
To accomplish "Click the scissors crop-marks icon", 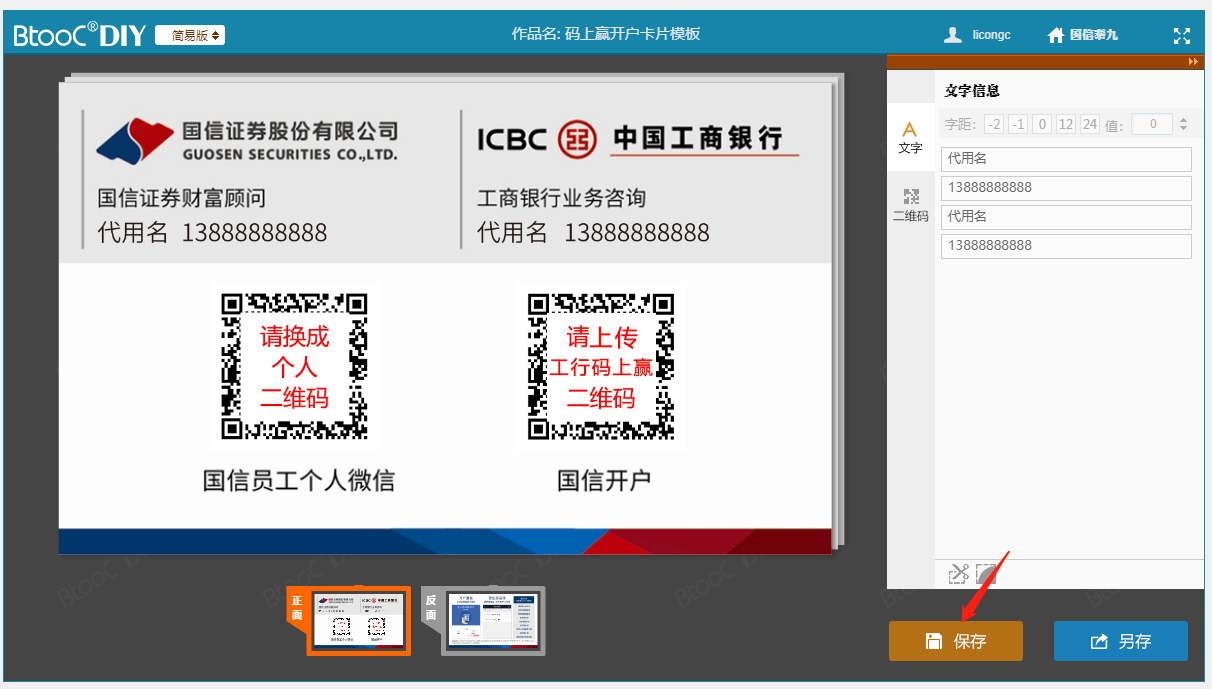I will (958, 574).
